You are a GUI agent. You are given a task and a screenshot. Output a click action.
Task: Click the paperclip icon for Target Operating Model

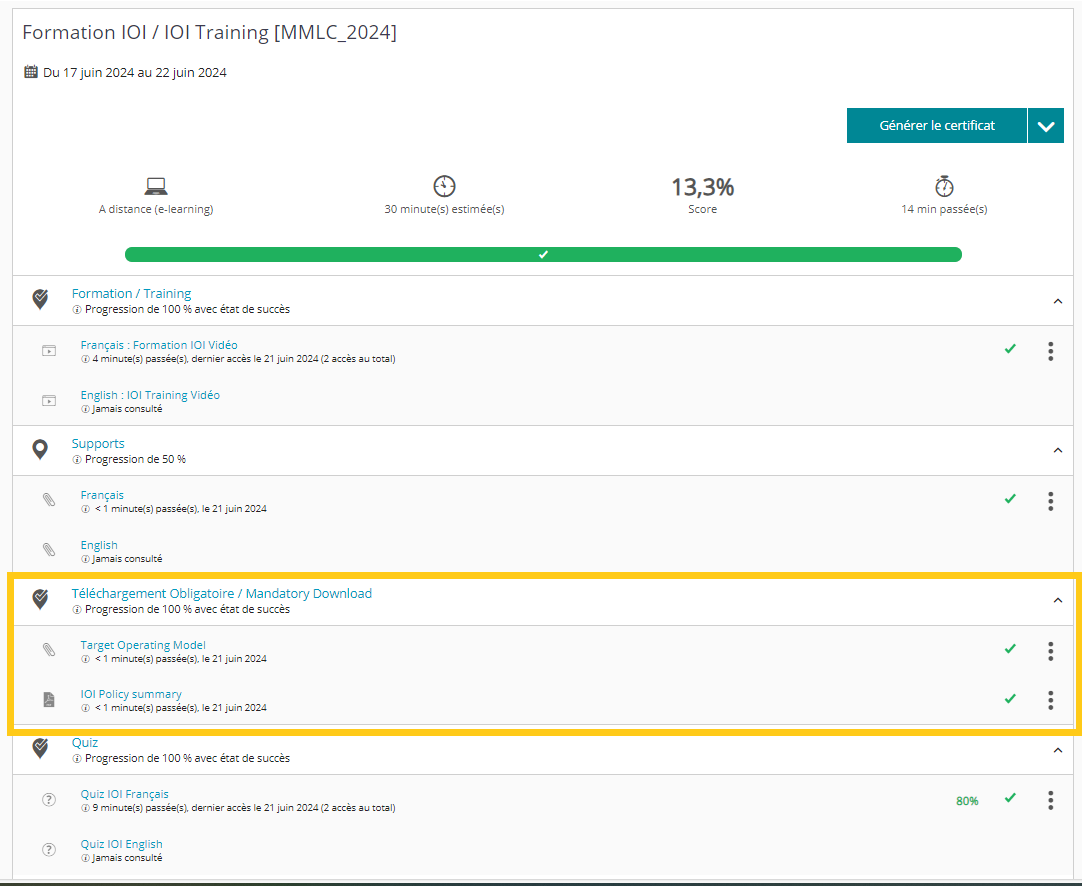[x=49, y=649]
